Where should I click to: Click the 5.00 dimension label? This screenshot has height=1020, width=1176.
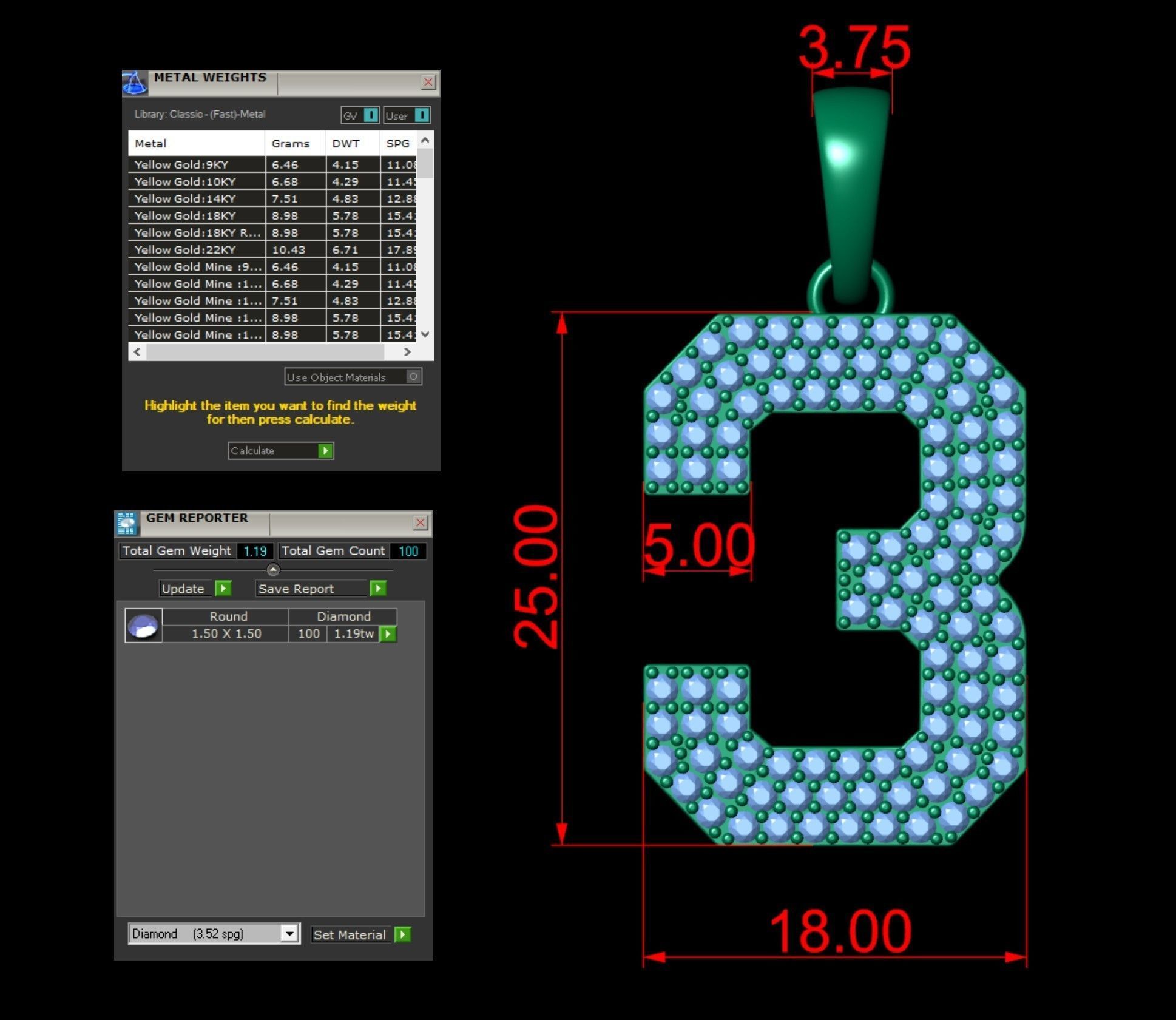(x=699, y=544)
